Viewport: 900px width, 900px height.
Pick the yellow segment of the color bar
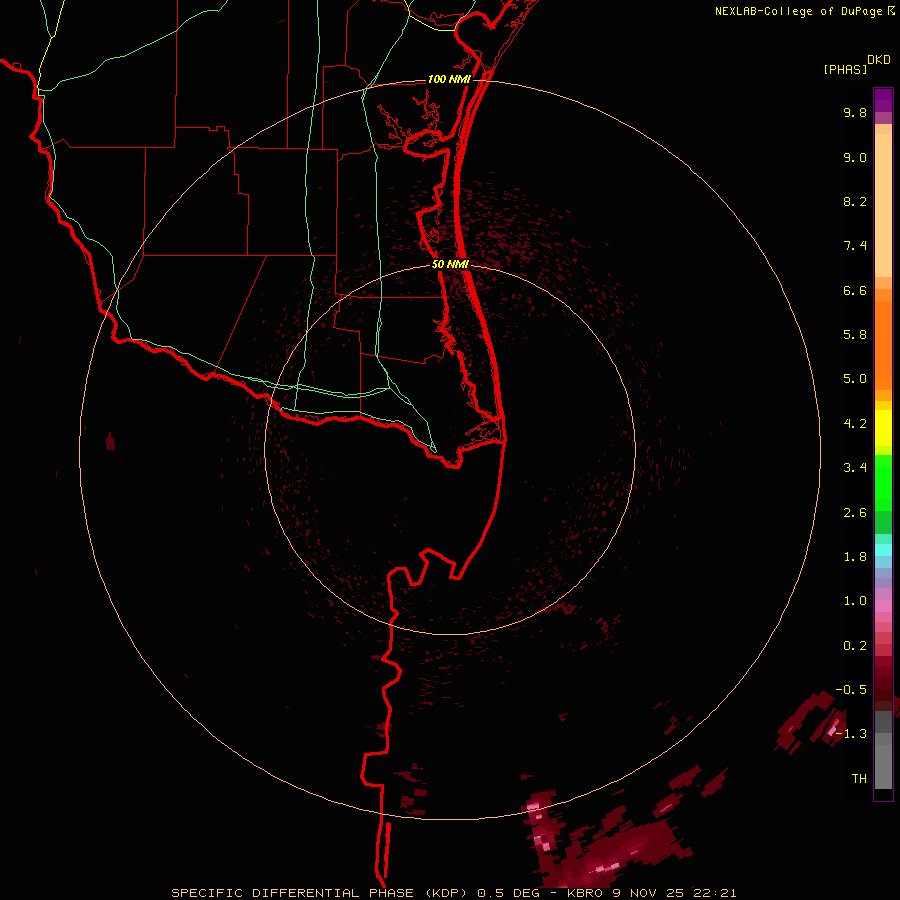[883, 428]
